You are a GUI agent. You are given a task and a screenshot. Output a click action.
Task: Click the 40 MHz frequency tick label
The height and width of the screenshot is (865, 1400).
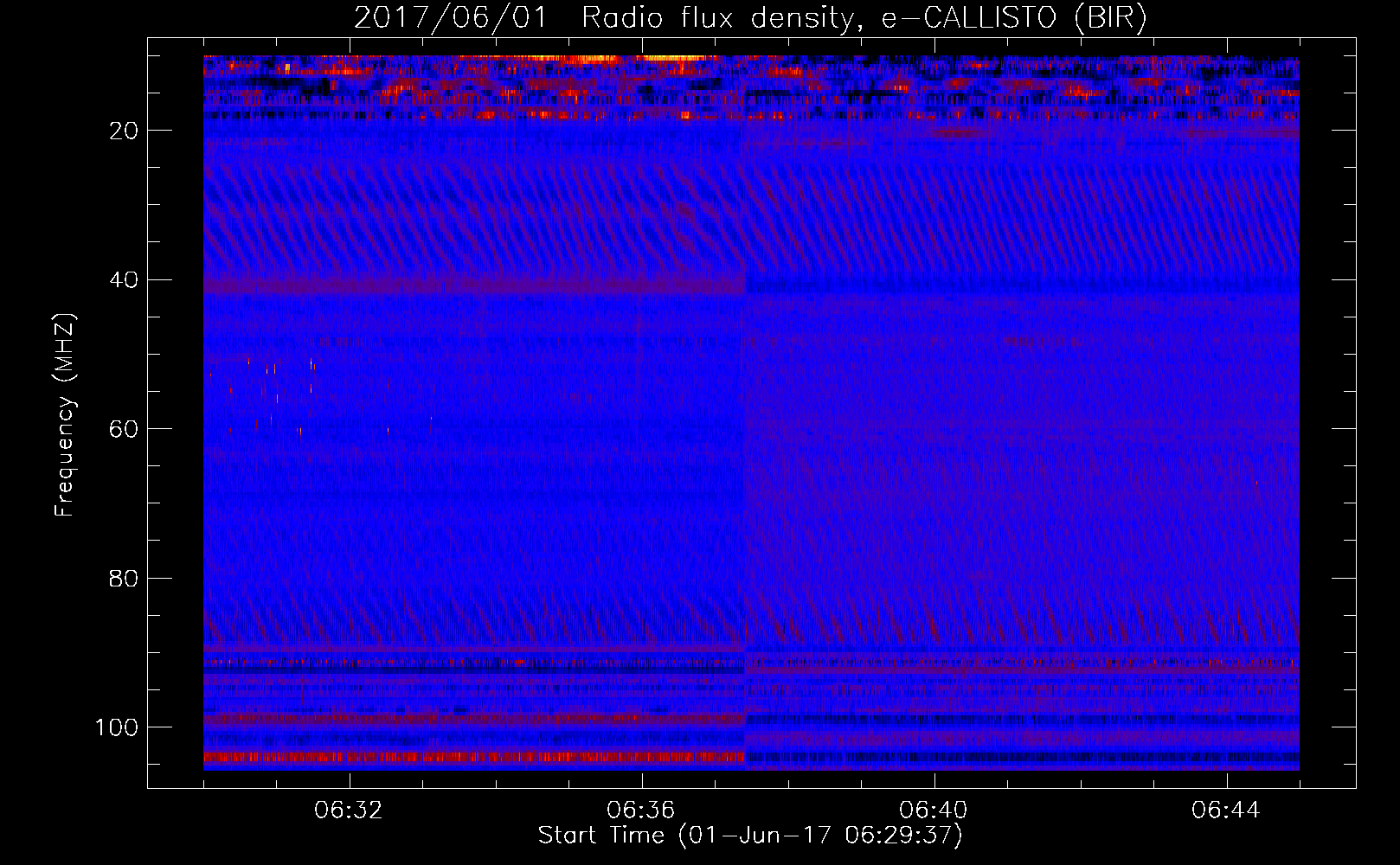[x=125, y=280]
